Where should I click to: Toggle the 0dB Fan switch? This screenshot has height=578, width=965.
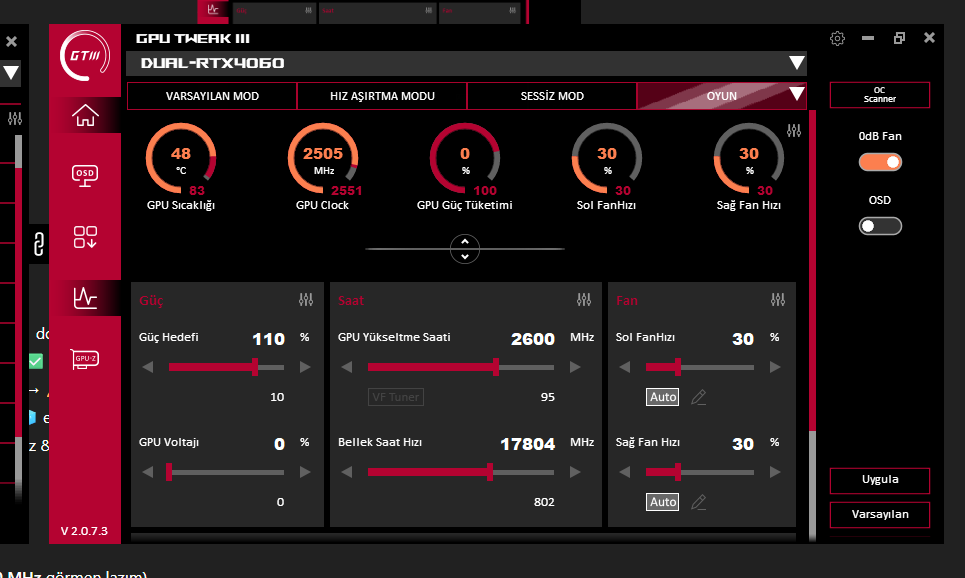coord(880,162)
